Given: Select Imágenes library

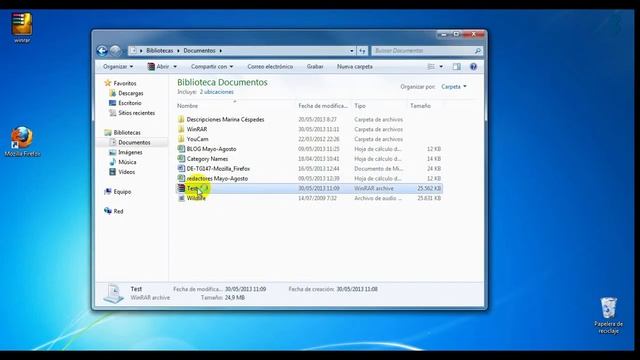Looking at the screenshot, I should 130,152.
